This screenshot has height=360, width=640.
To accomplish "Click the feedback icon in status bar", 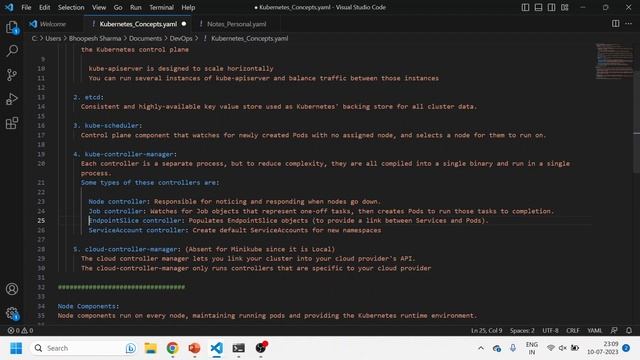I will click(x=614, y=330).
